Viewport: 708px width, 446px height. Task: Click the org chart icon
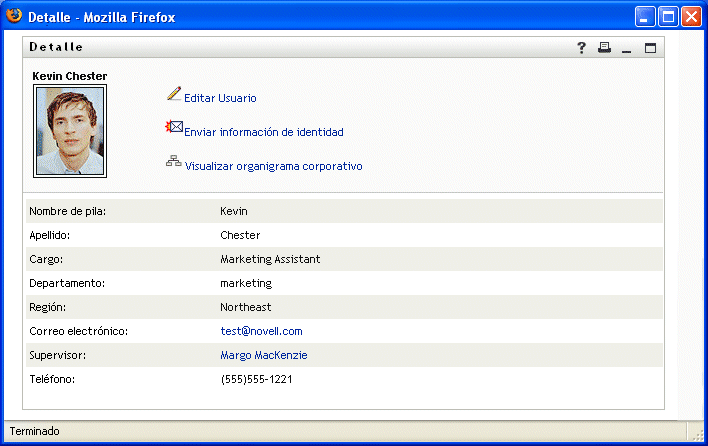(x=174, y=161)
